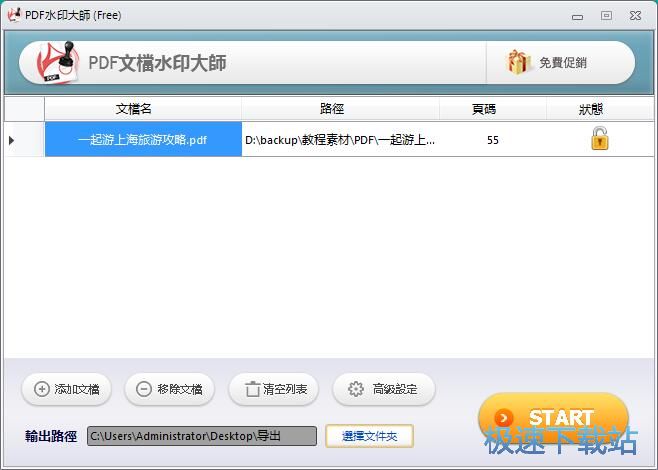The height and width of the screenshot is (470, 658).
Task: Click the 文檔名 column header
Action: click(x=143, y=109)
